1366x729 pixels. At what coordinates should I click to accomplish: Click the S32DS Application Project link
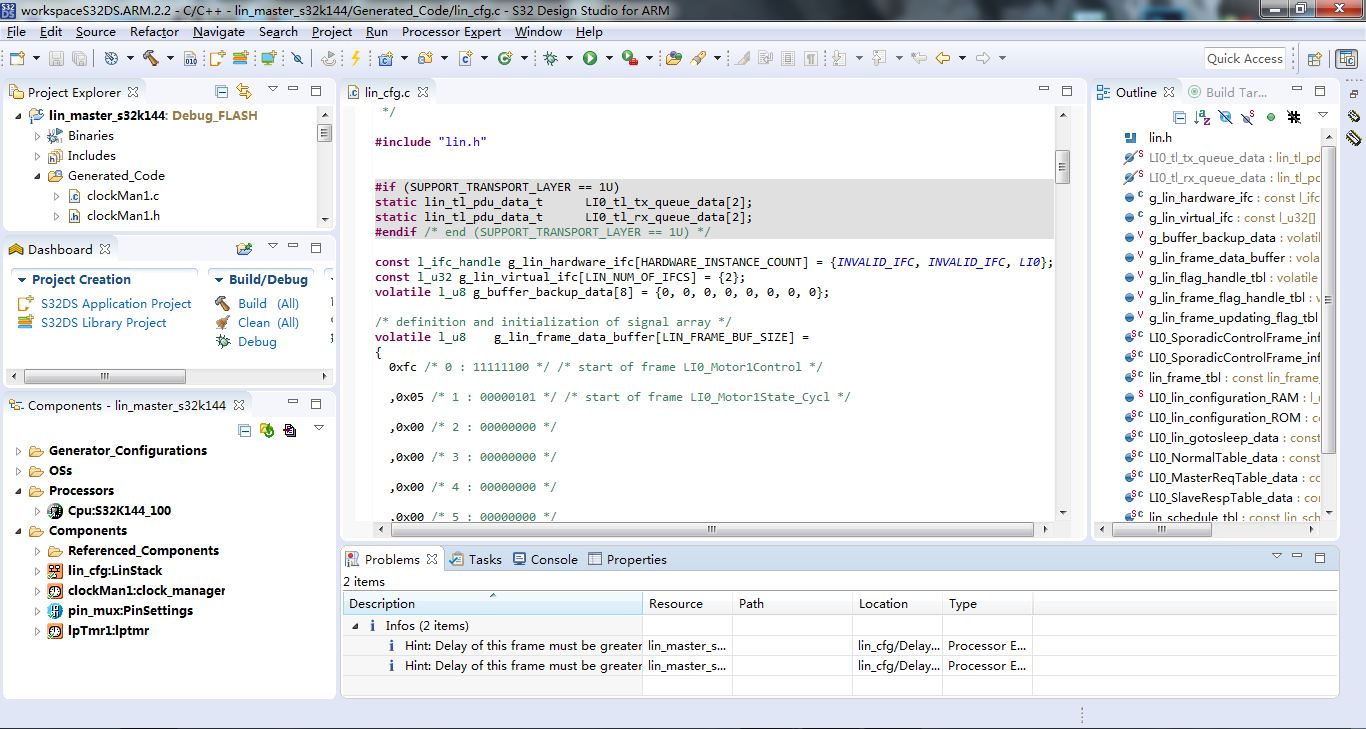116,304
